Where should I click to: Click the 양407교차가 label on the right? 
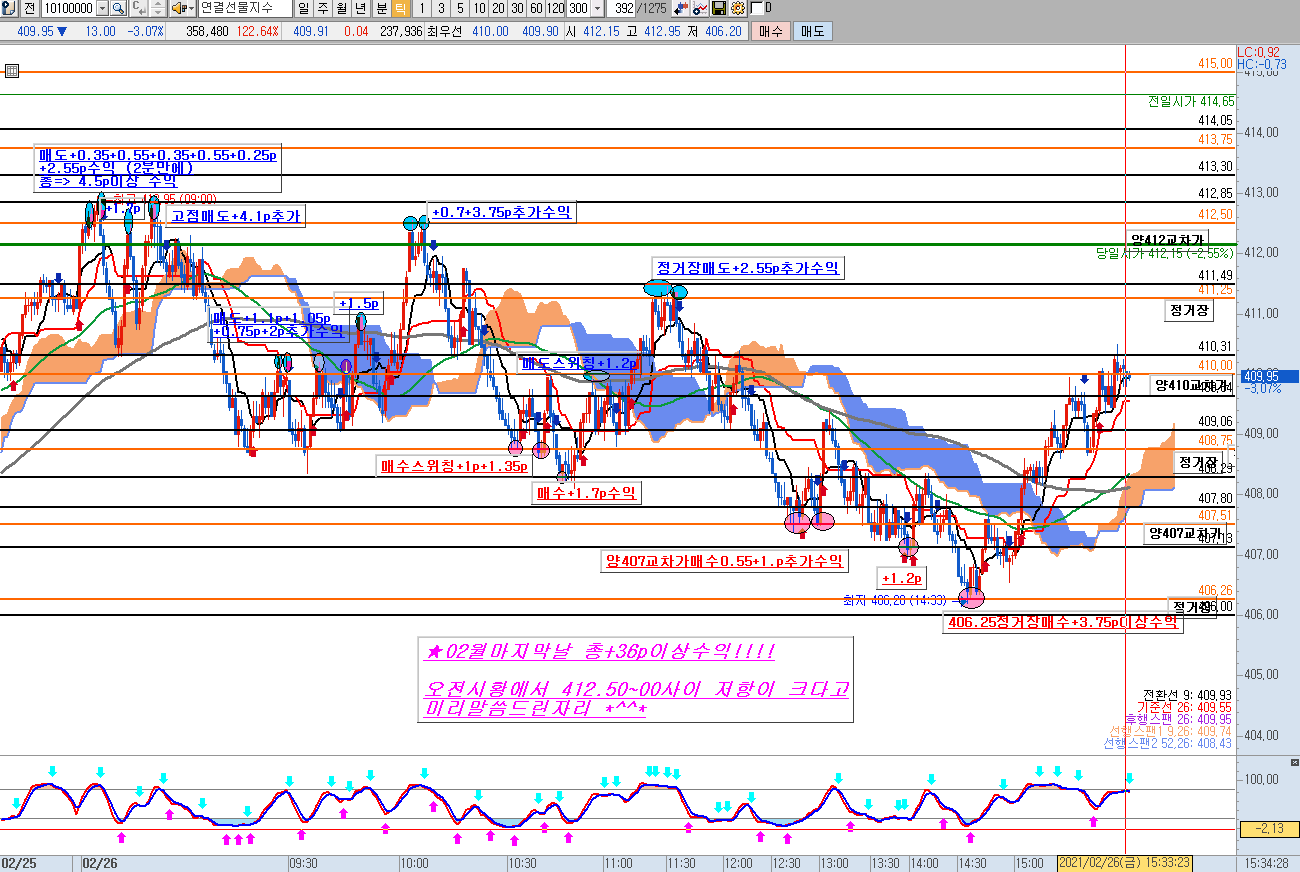[x=1184, y=533]
